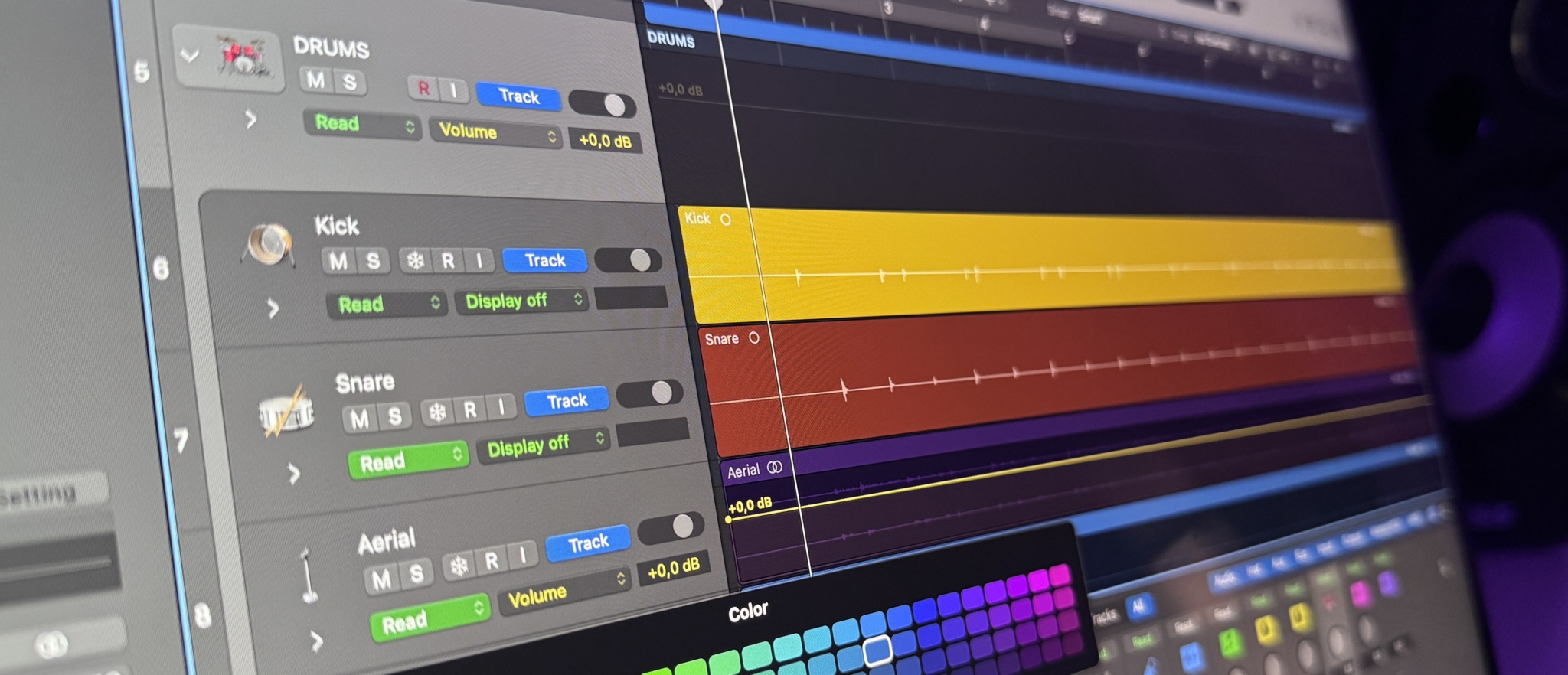Open Kick track Display off dropdown
Image resolution: width=1568 pixels, height=675 pixels.
pos(521,301)
